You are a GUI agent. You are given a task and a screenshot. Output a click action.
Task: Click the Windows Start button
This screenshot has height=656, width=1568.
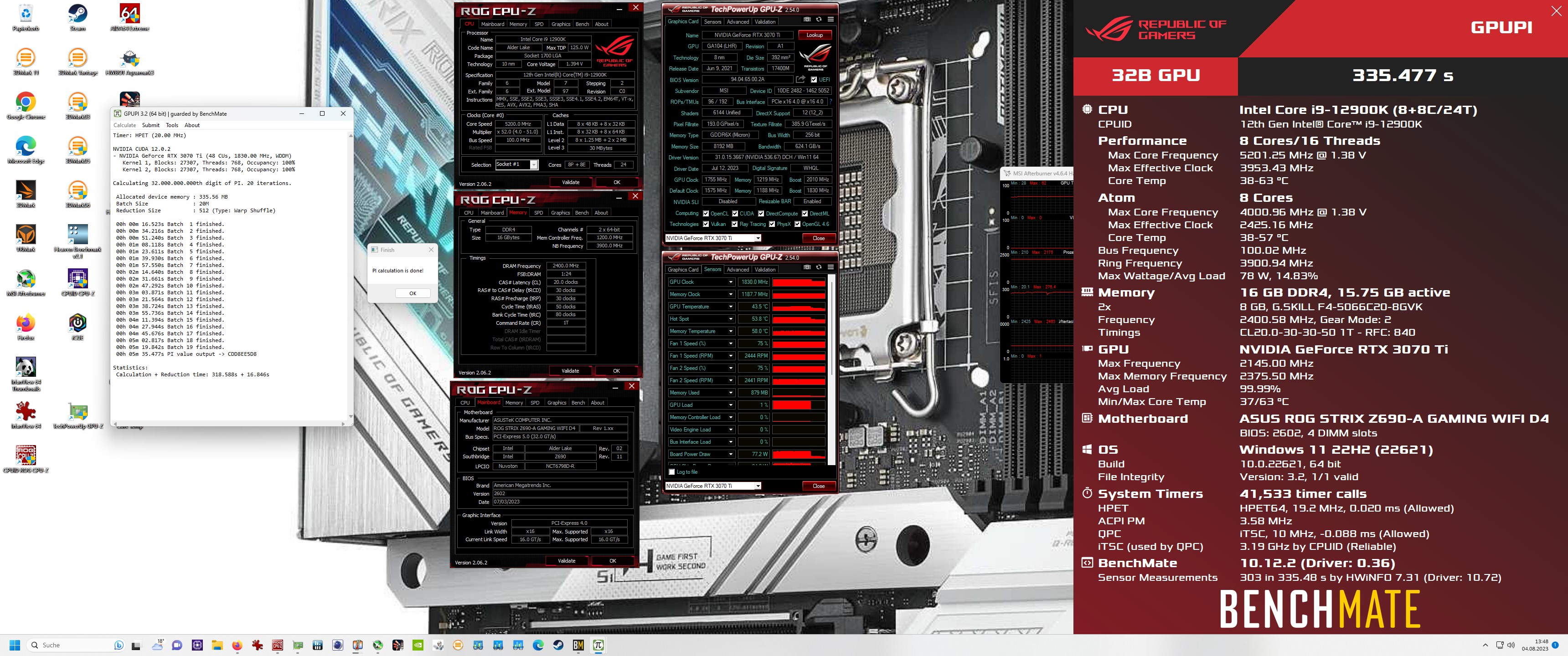pyautogui.click(x=15, y=645)
